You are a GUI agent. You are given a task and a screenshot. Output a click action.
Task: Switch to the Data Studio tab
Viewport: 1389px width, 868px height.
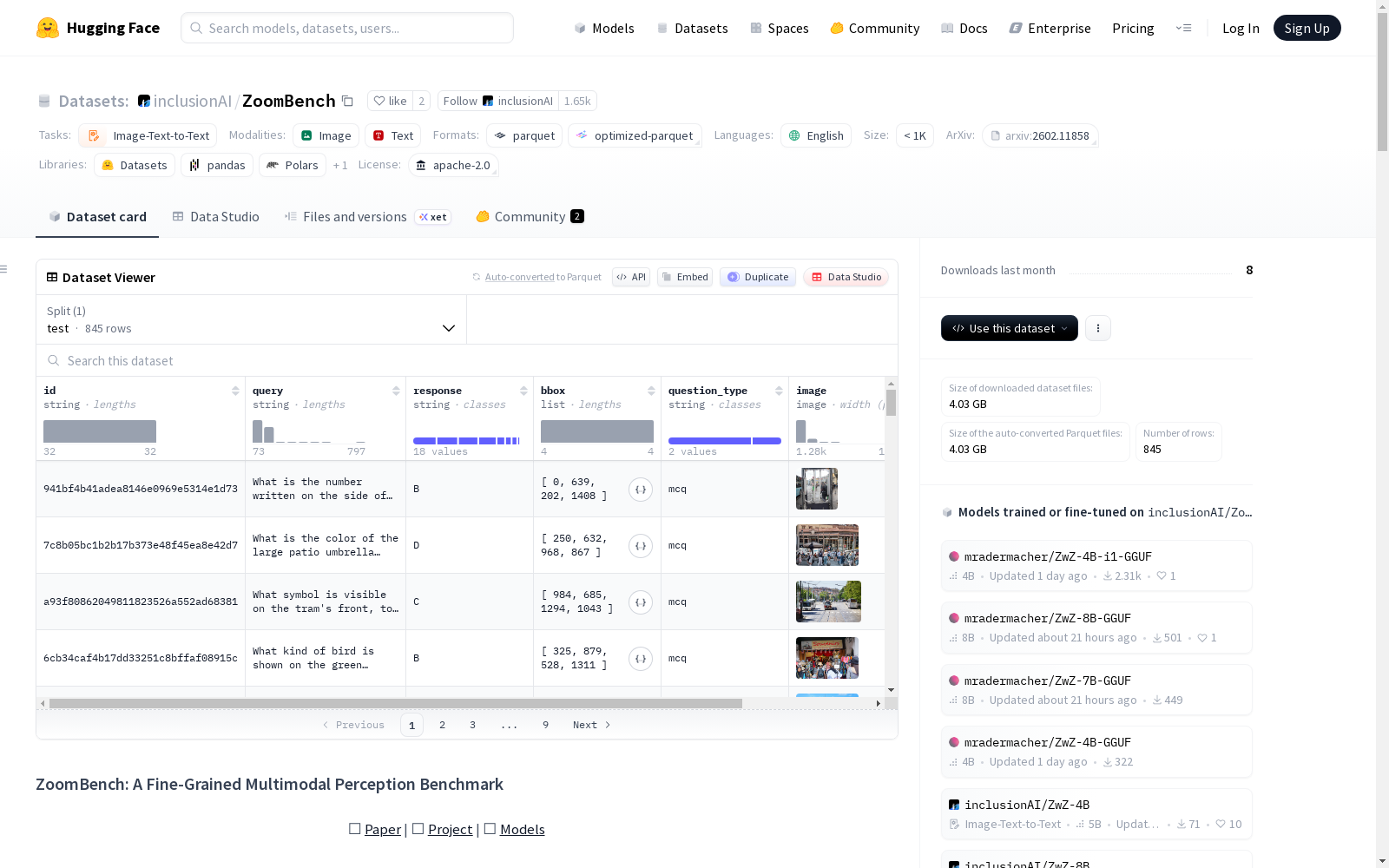coord(216,217)
